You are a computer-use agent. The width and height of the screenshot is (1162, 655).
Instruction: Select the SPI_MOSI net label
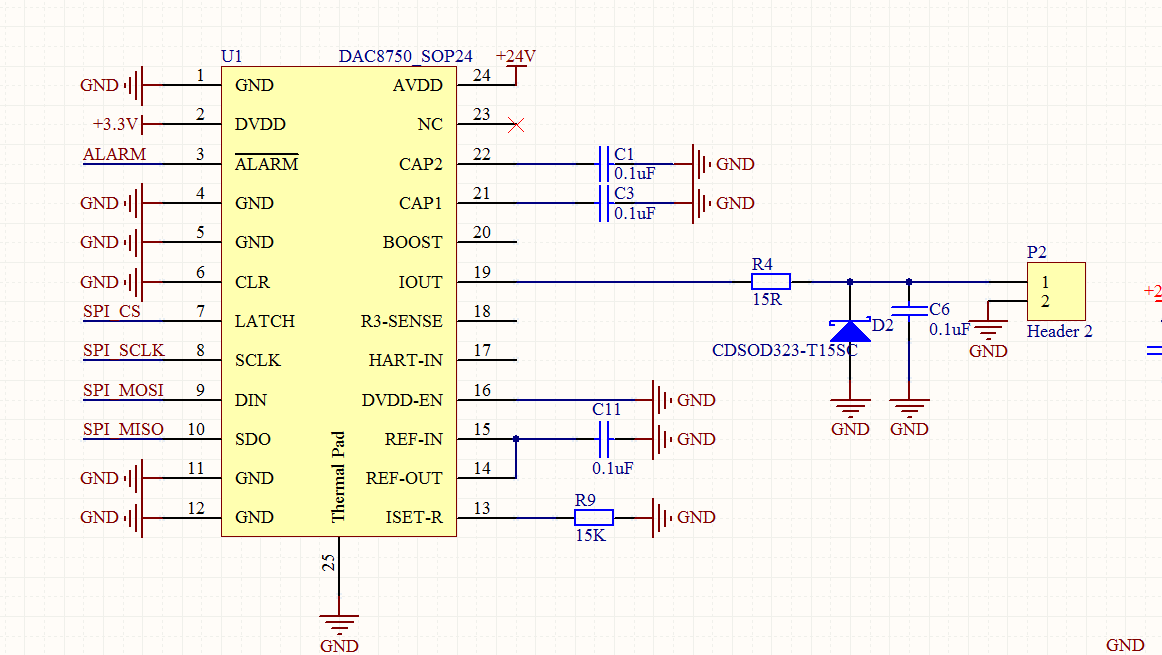123,390
